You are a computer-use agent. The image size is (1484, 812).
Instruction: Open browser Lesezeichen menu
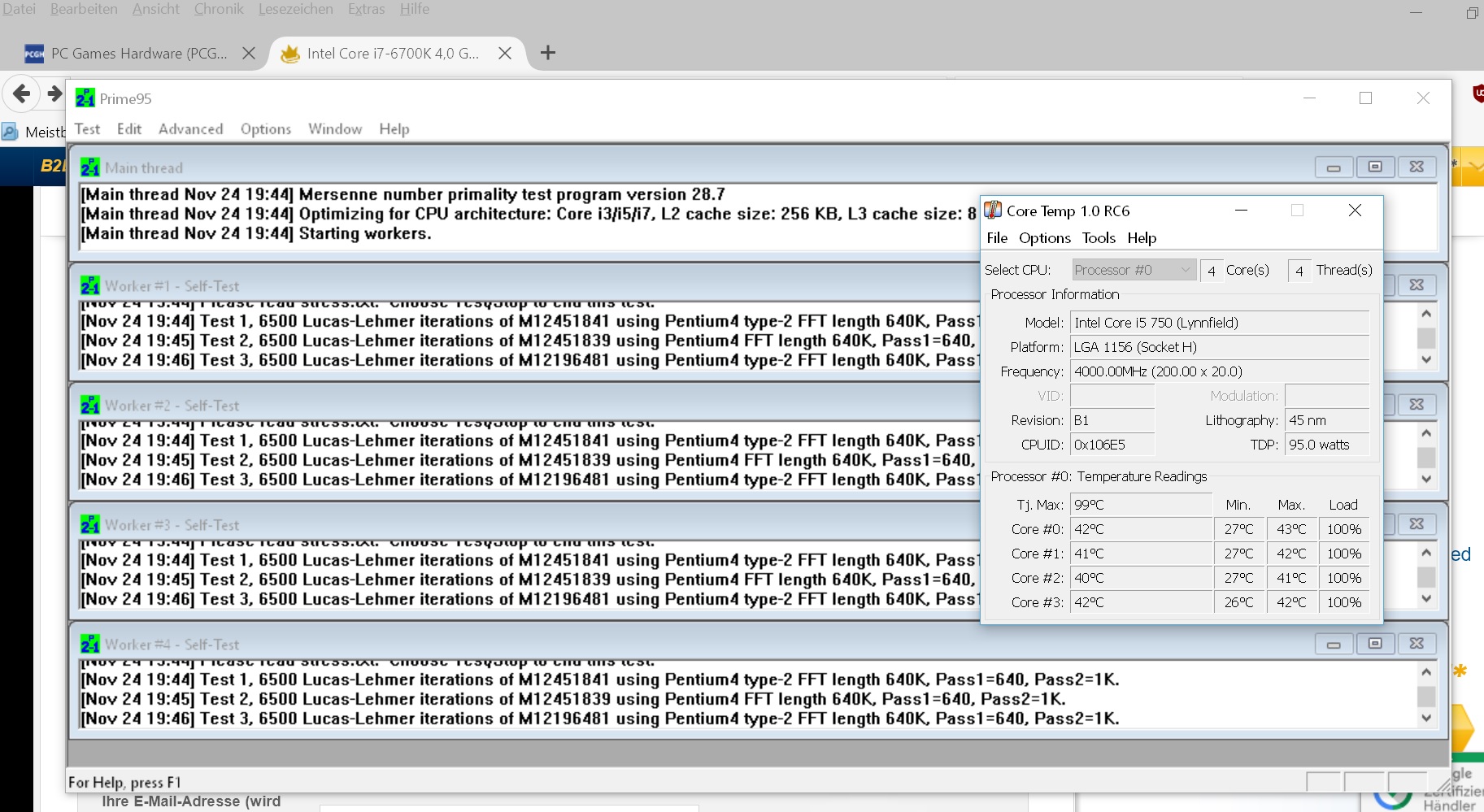coord(295,9)
